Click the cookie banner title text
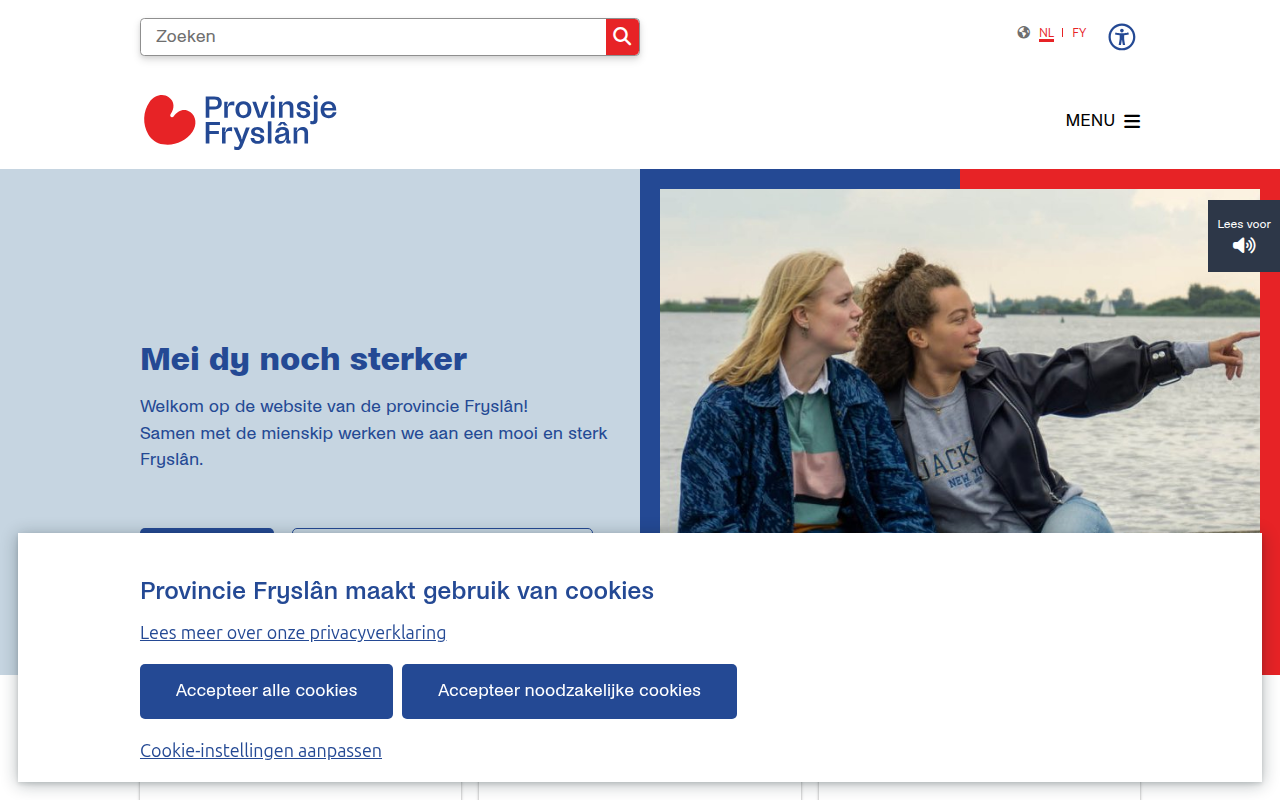This screenshot has width=1280, height=800. pos(397,591)
